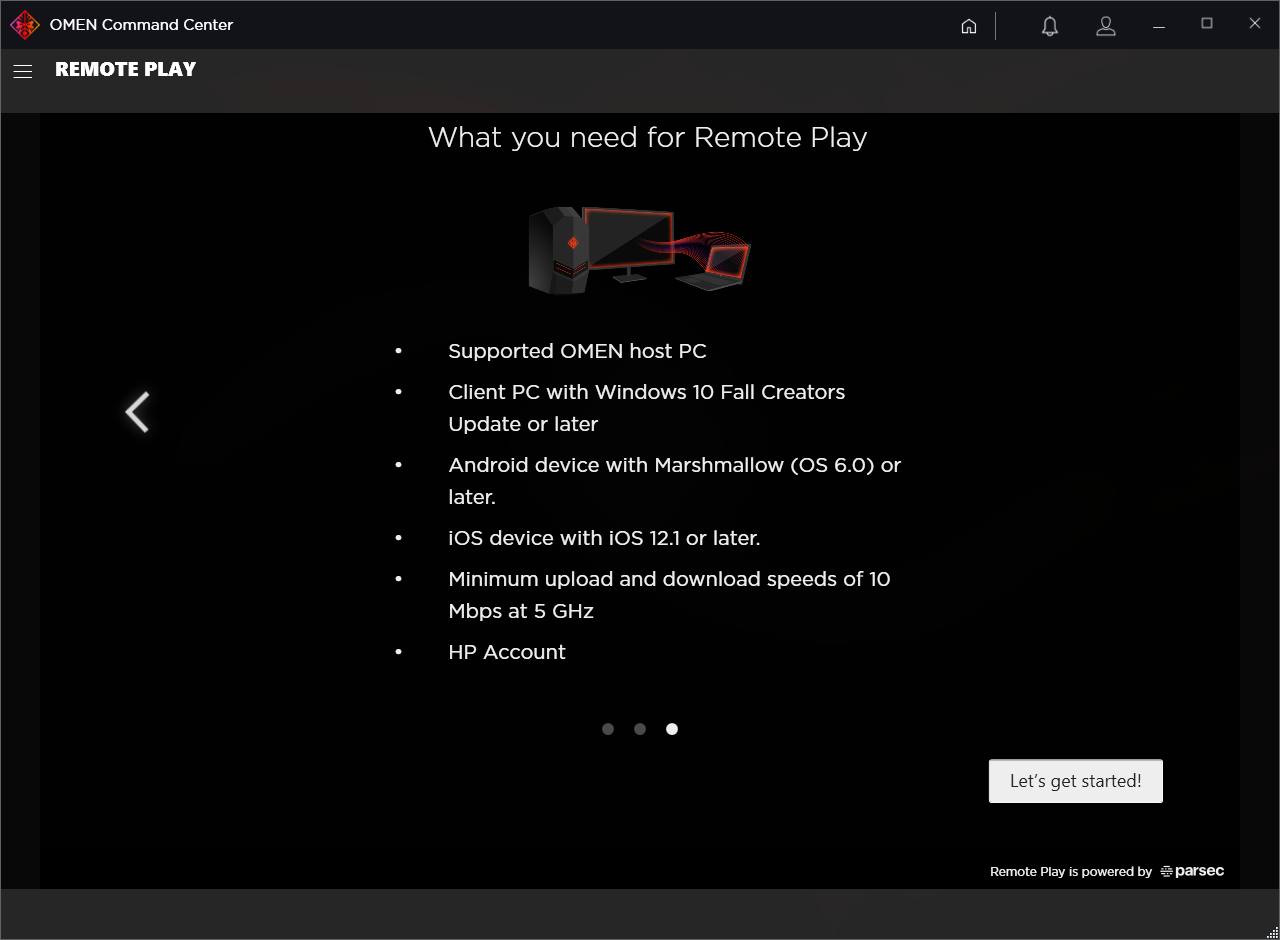Go to the OMEN home screen

coord(968,26)
